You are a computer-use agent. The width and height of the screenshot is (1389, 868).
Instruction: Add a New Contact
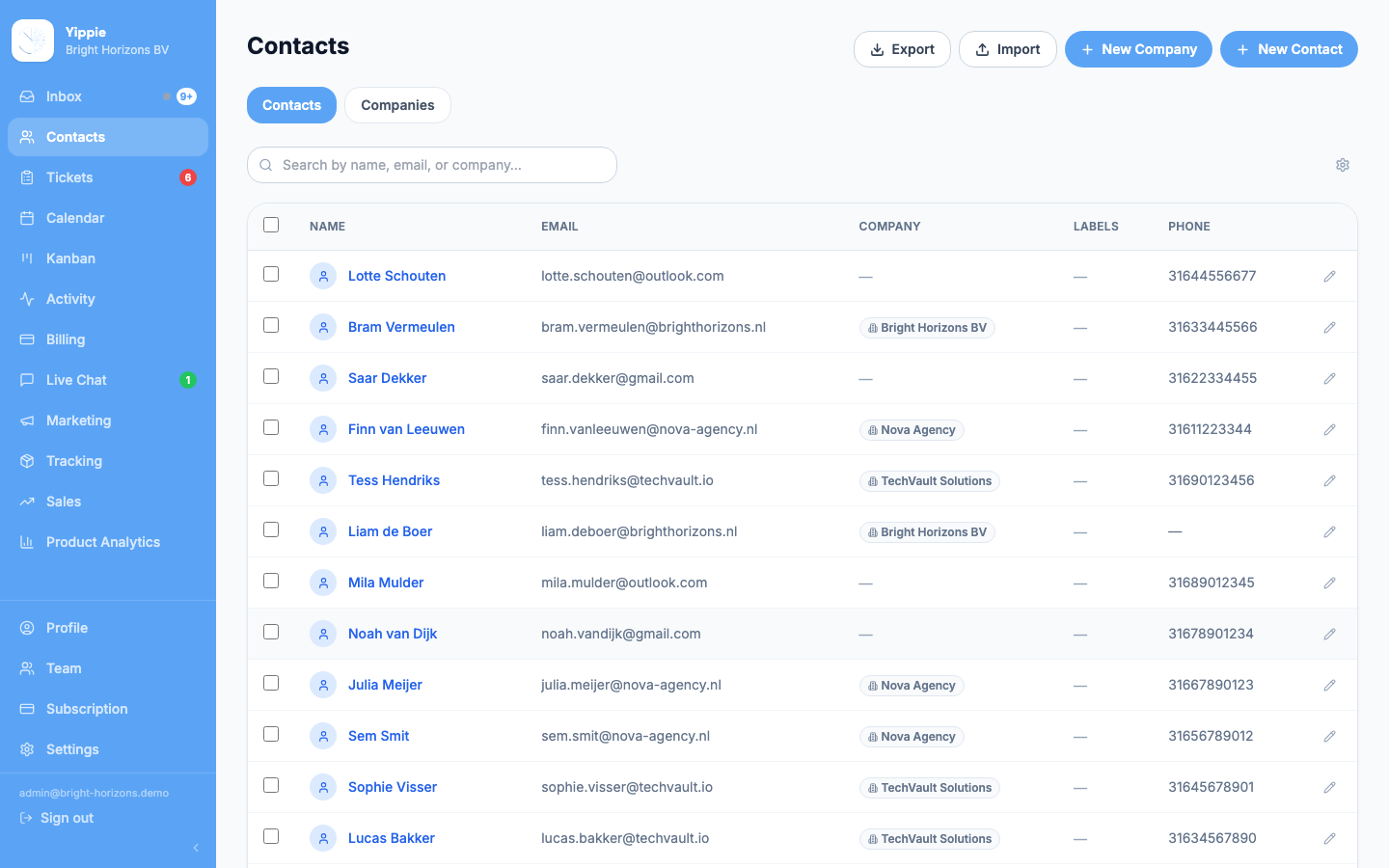pyautogui.click(x=1289, y=49)
